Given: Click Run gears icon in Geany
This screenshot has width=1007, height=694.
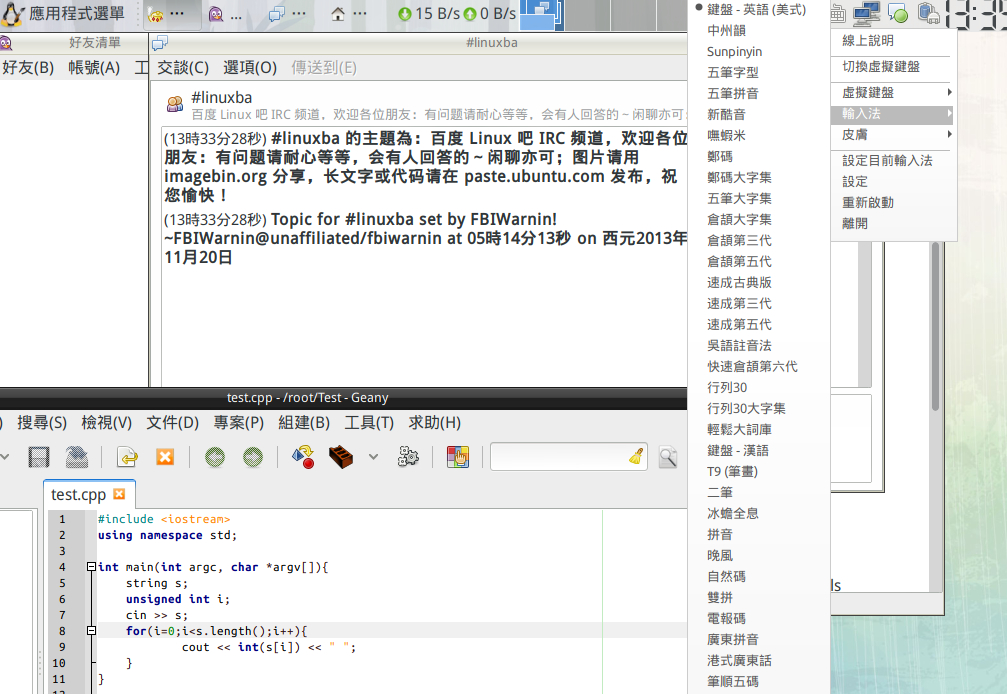Looking at the screenshot, I should pos(408,457).
